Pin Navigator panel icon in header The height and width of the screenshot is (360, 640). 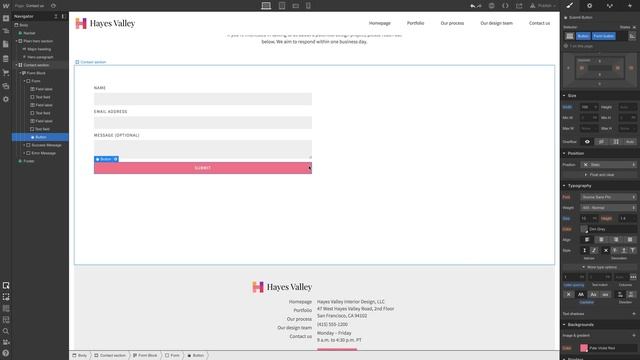63,16
